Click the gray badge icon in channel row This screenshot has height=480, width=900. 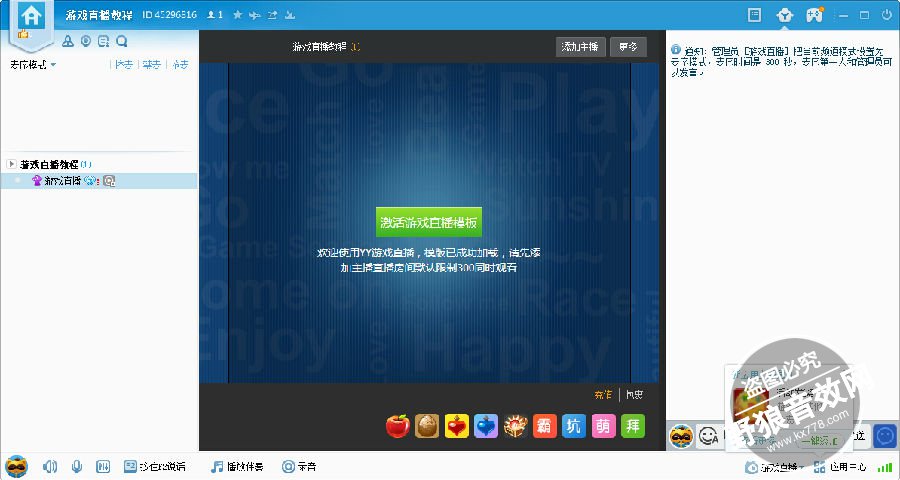(109, 181)
